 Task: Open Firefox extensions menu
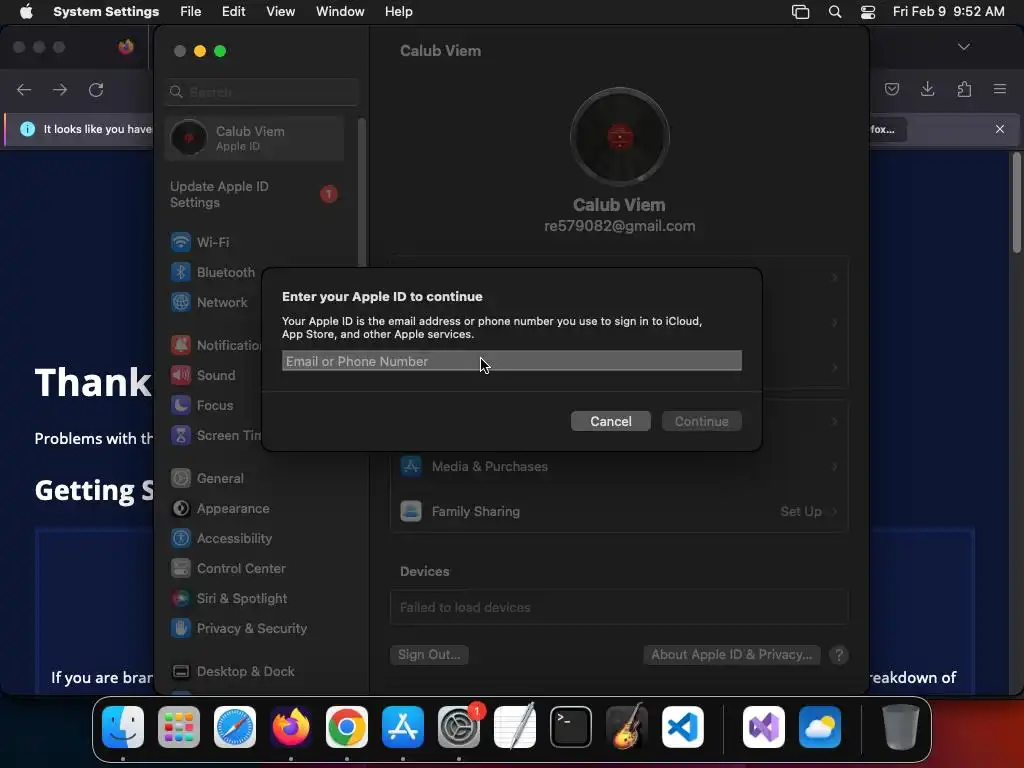pyautogui.click(x=964, y=89)
